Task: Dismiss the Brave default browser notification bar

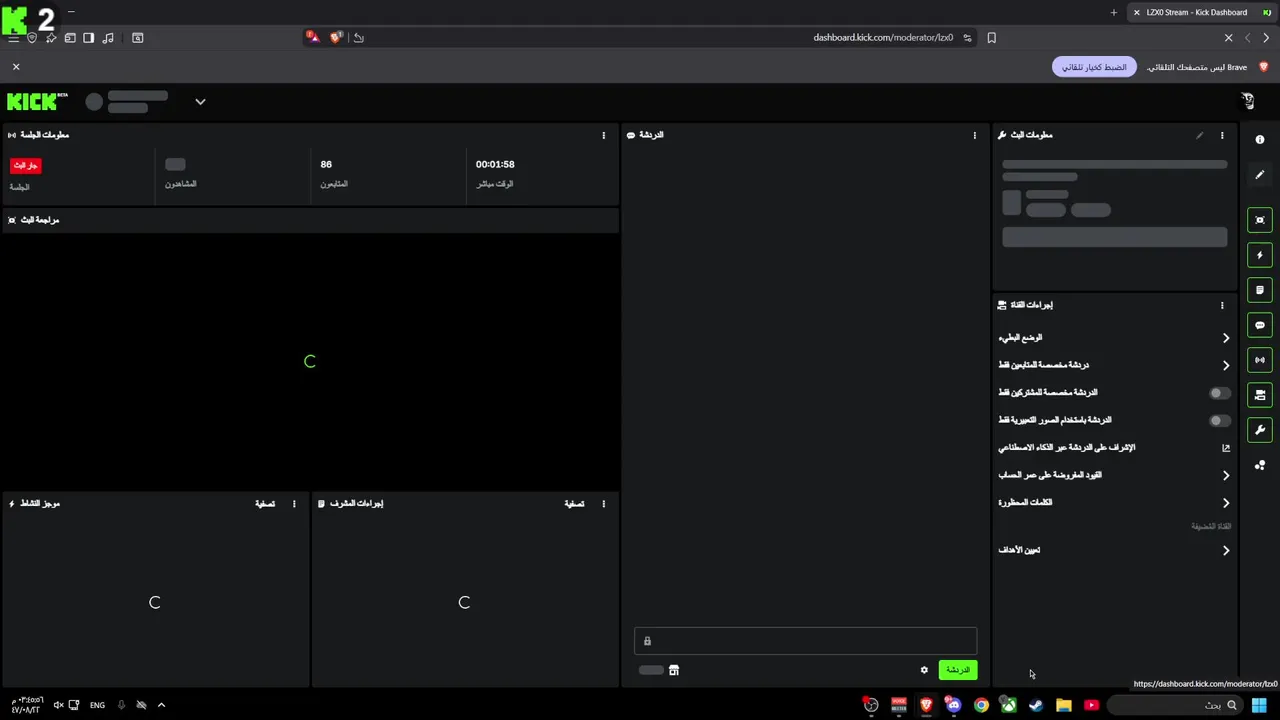Action: click(16, 67)
